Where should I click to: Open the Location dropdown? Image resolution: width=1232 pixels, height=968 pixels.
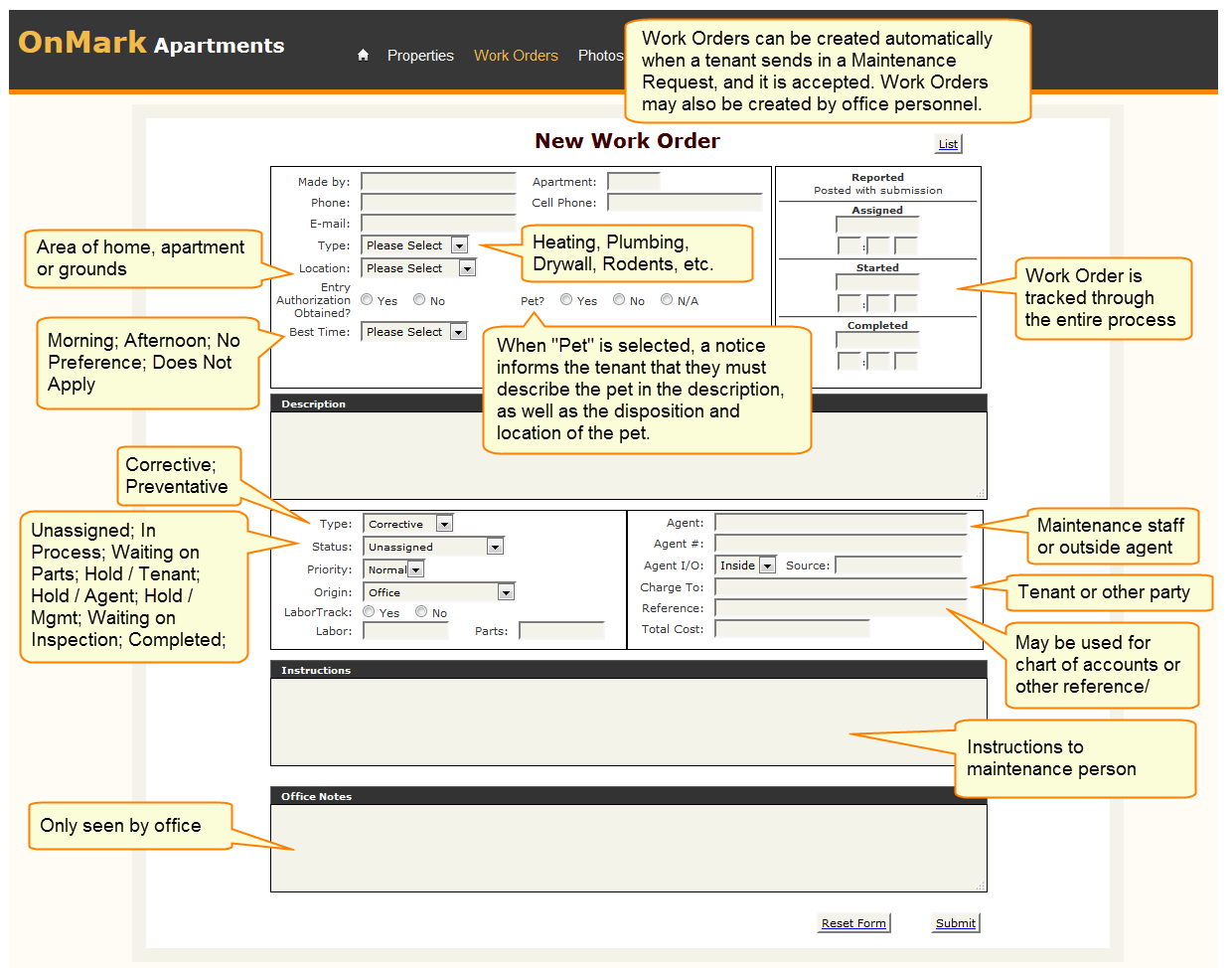tap(418, 268)
